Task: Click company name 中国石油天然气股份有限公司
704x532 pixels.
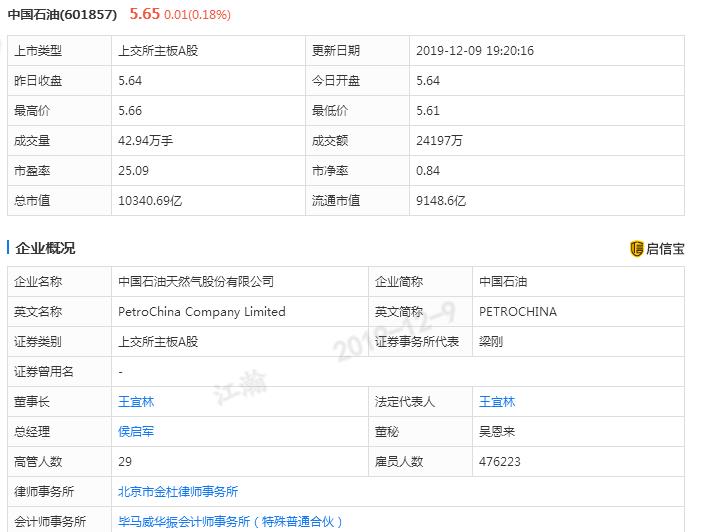Action: pyautogui.click(x=196, y=281)
